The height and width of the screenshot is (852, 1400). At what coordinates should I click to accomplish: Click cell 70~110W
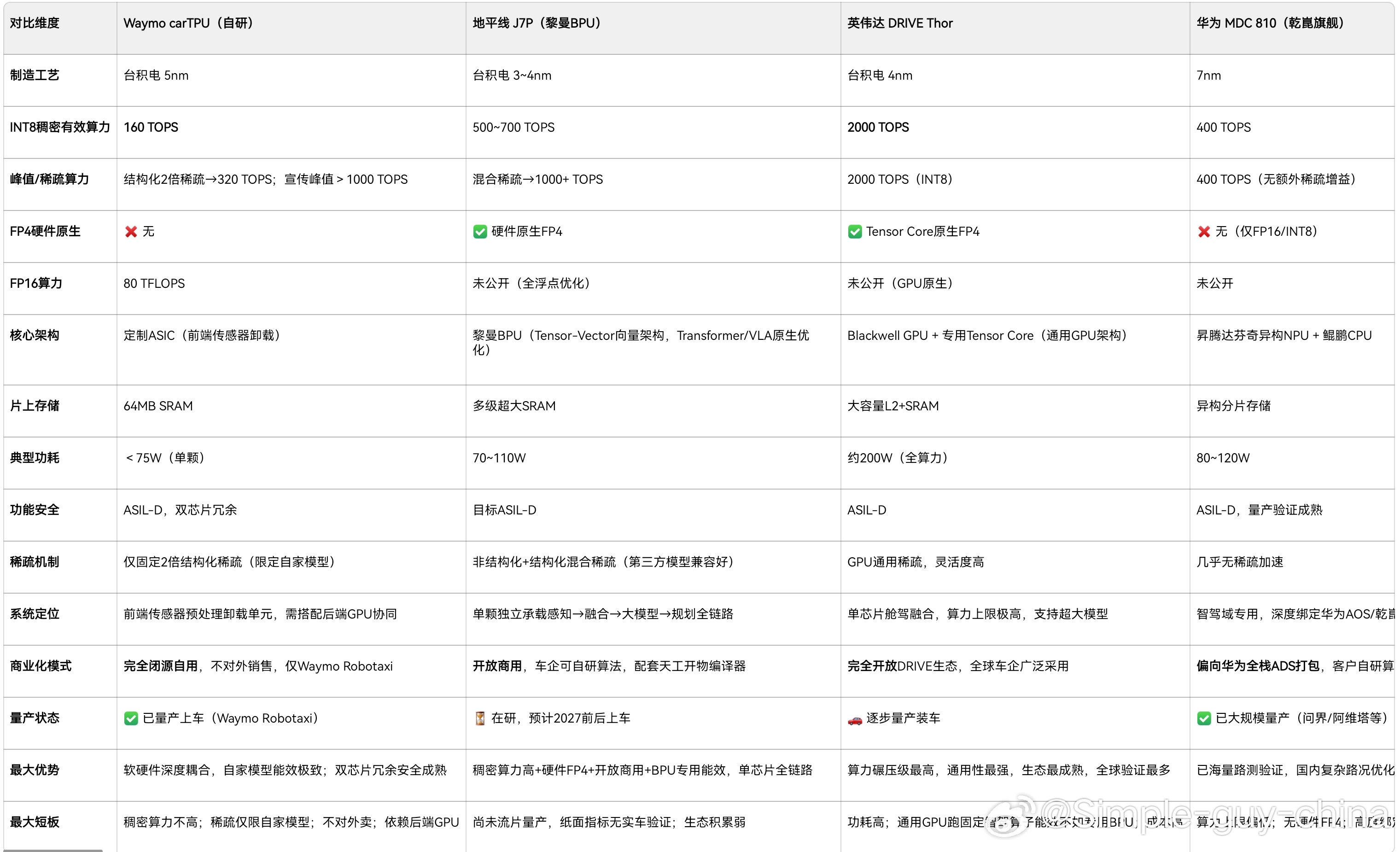tap(499, 458)
